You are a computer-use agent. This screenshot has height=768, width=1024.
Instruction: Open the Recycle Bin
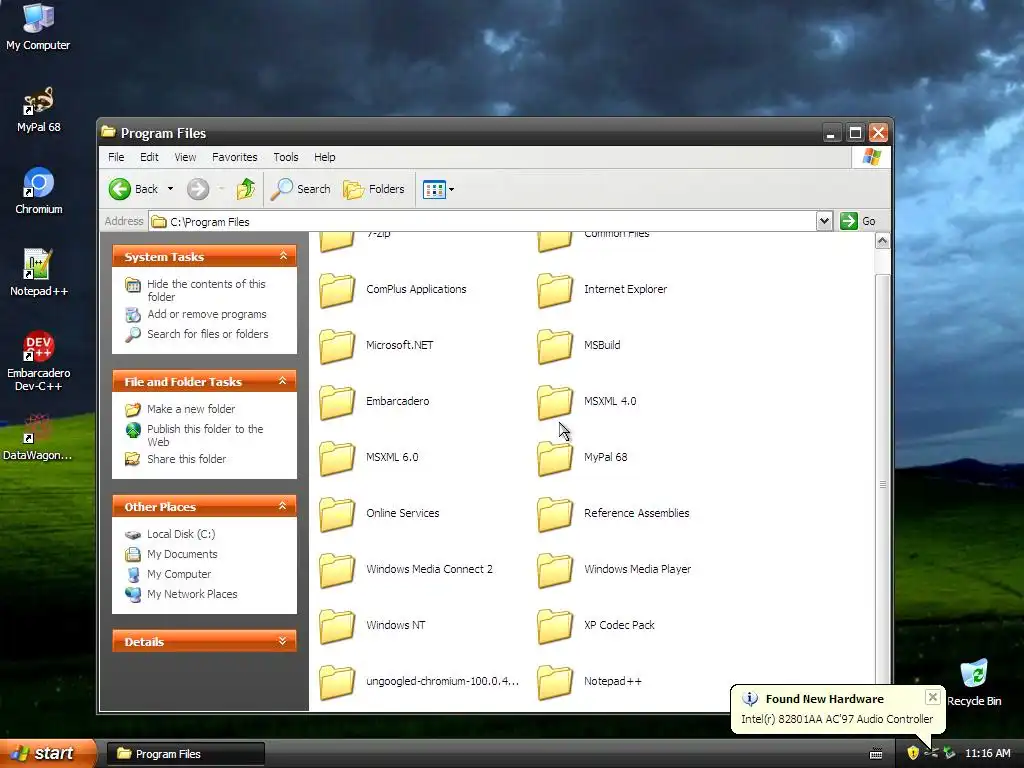pos(974,683)
